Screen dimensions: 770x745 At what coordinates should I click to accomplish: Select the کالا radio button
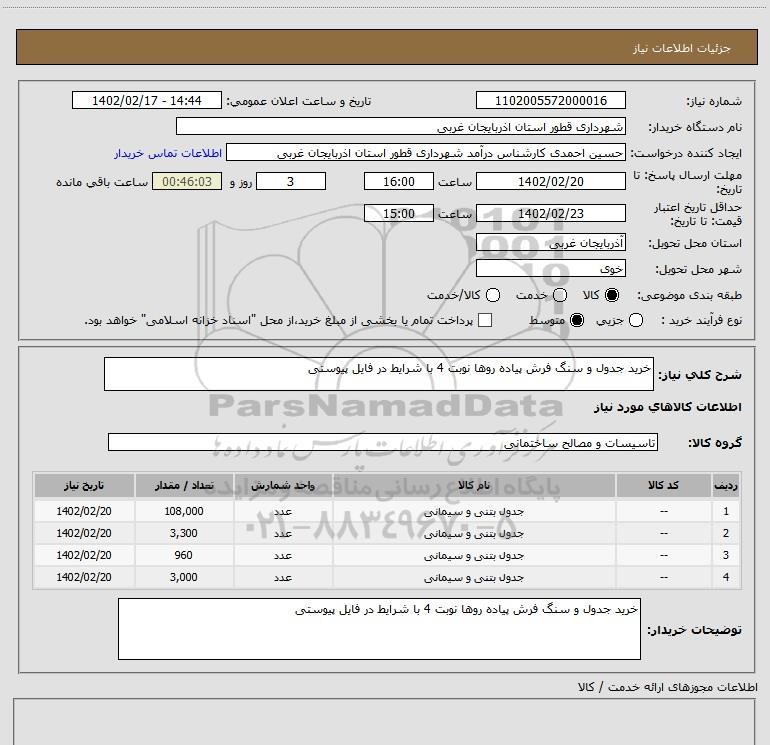tap(612, 295)
